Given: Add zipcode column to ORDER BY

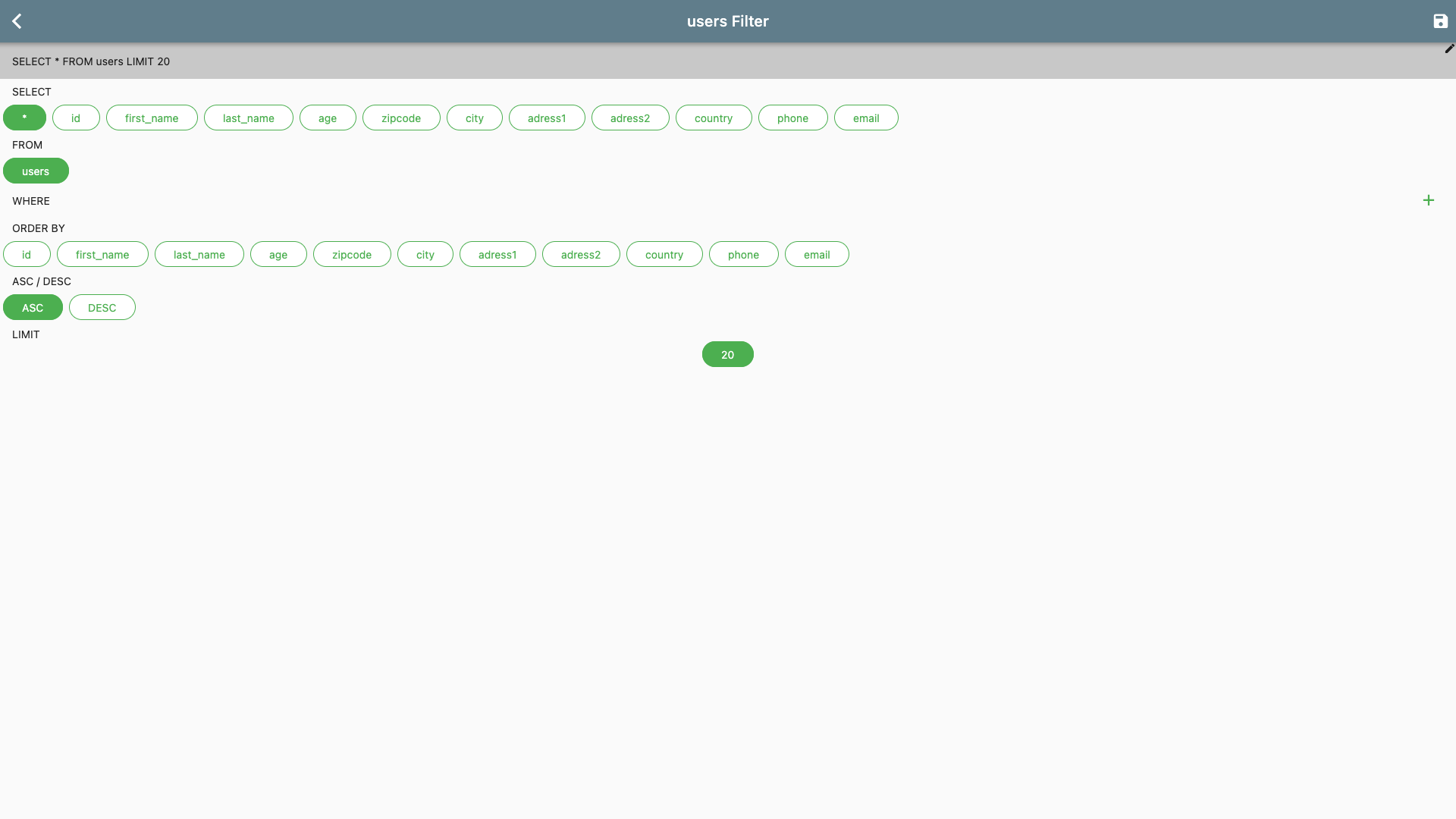Looking at the screenshot, I should click(x=351, y=254).
